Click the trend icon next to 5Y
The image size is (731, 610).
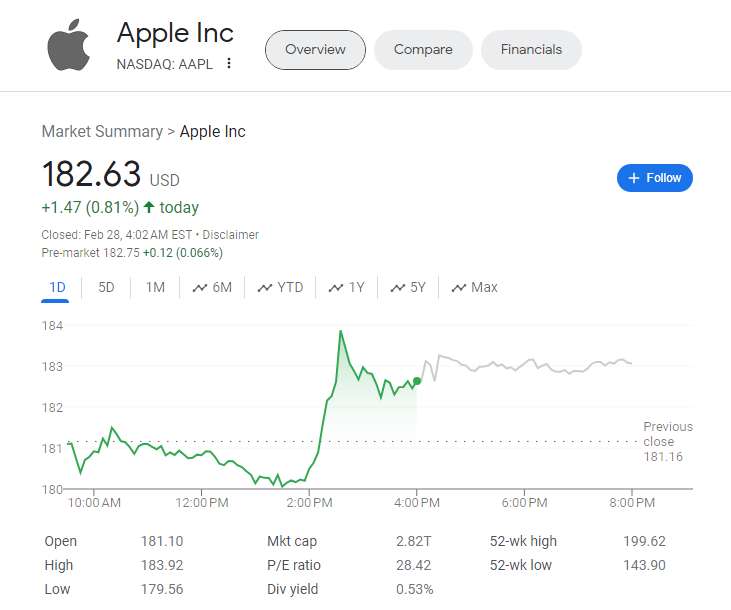398,288
